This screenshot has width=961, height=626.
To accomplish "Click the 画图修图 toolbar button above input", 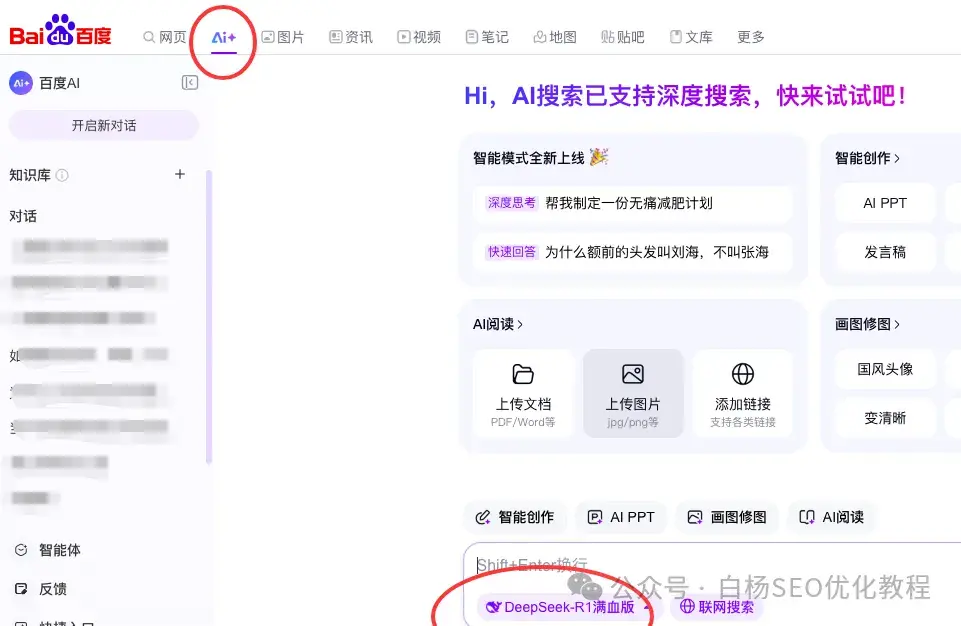I will click(x=727, y=517).
